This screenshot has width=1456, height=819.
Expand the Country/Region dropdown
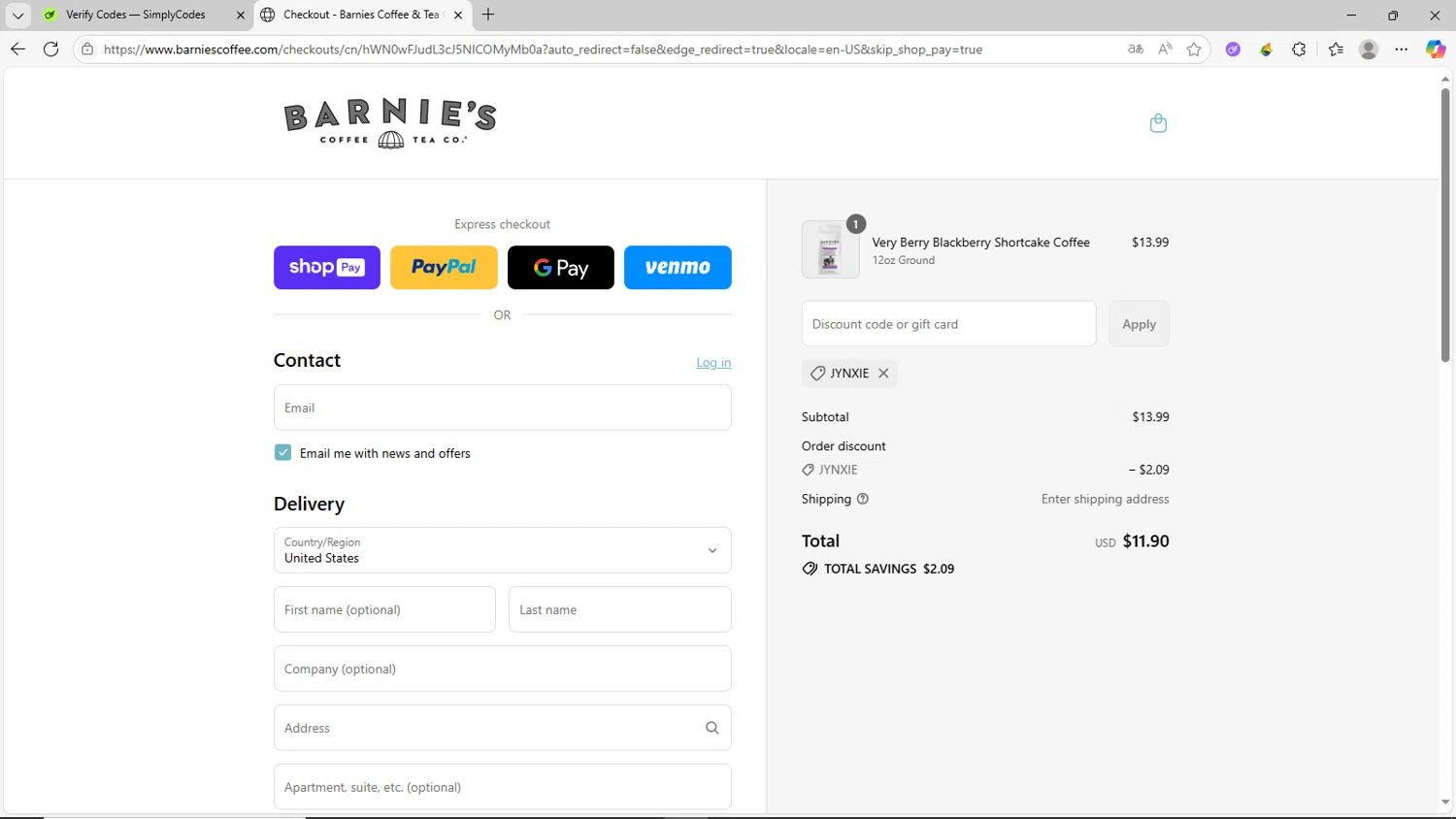[x=502, y=550]
